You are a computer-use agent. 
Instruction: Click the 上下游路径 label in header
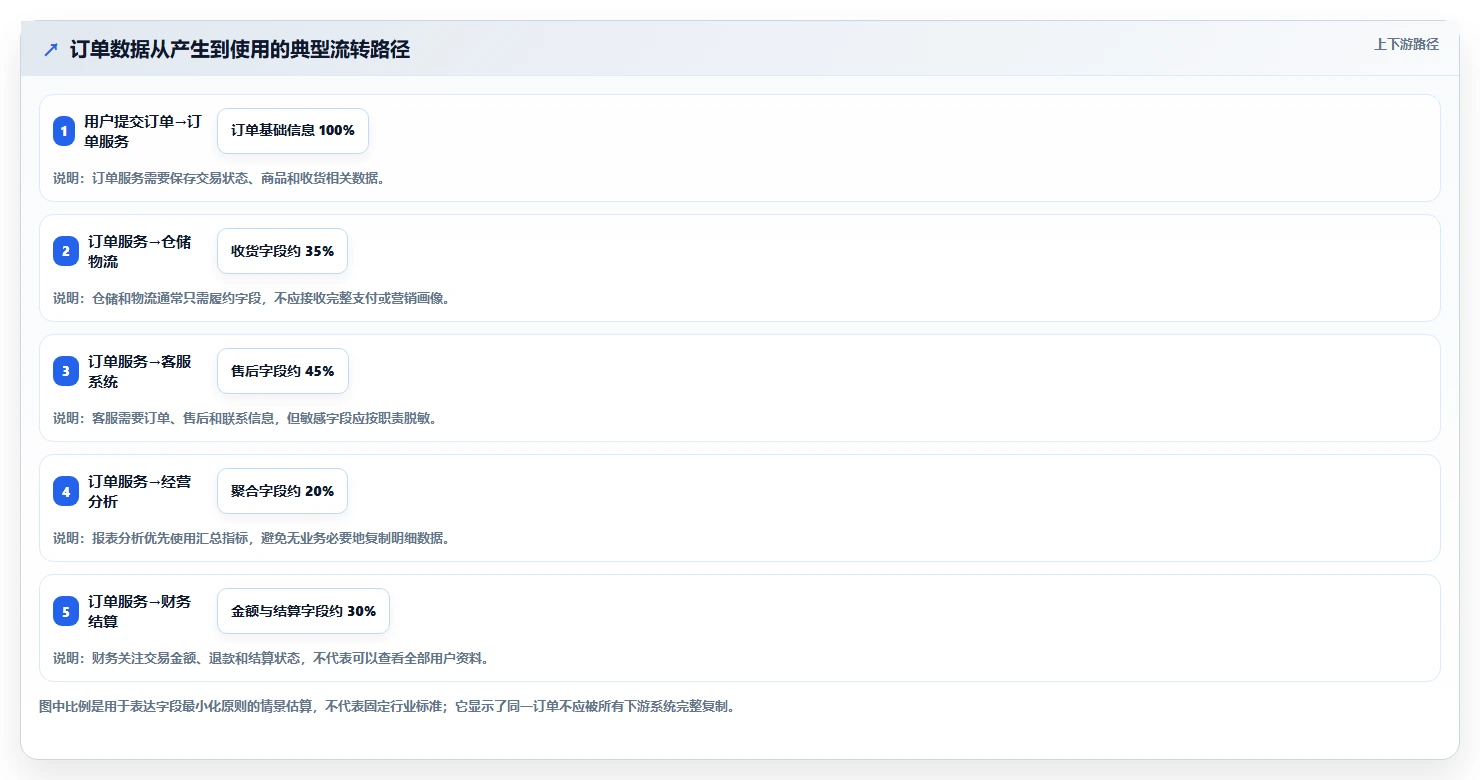tap(1406, 44)
